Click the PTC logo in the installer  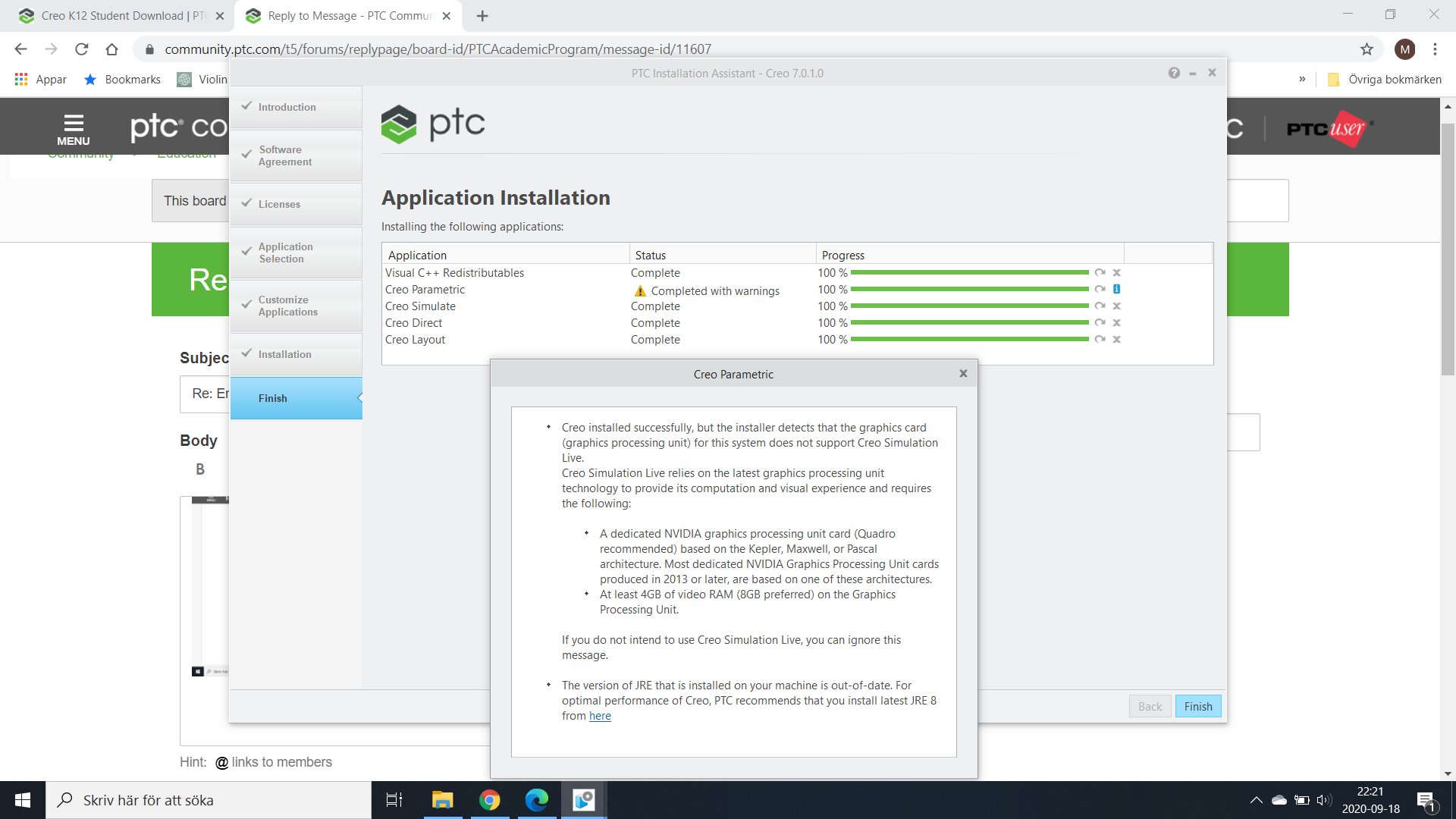(432, 124)
